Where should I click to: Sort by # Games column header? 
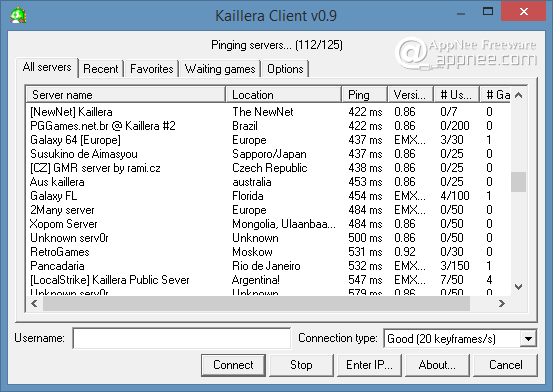495,95
